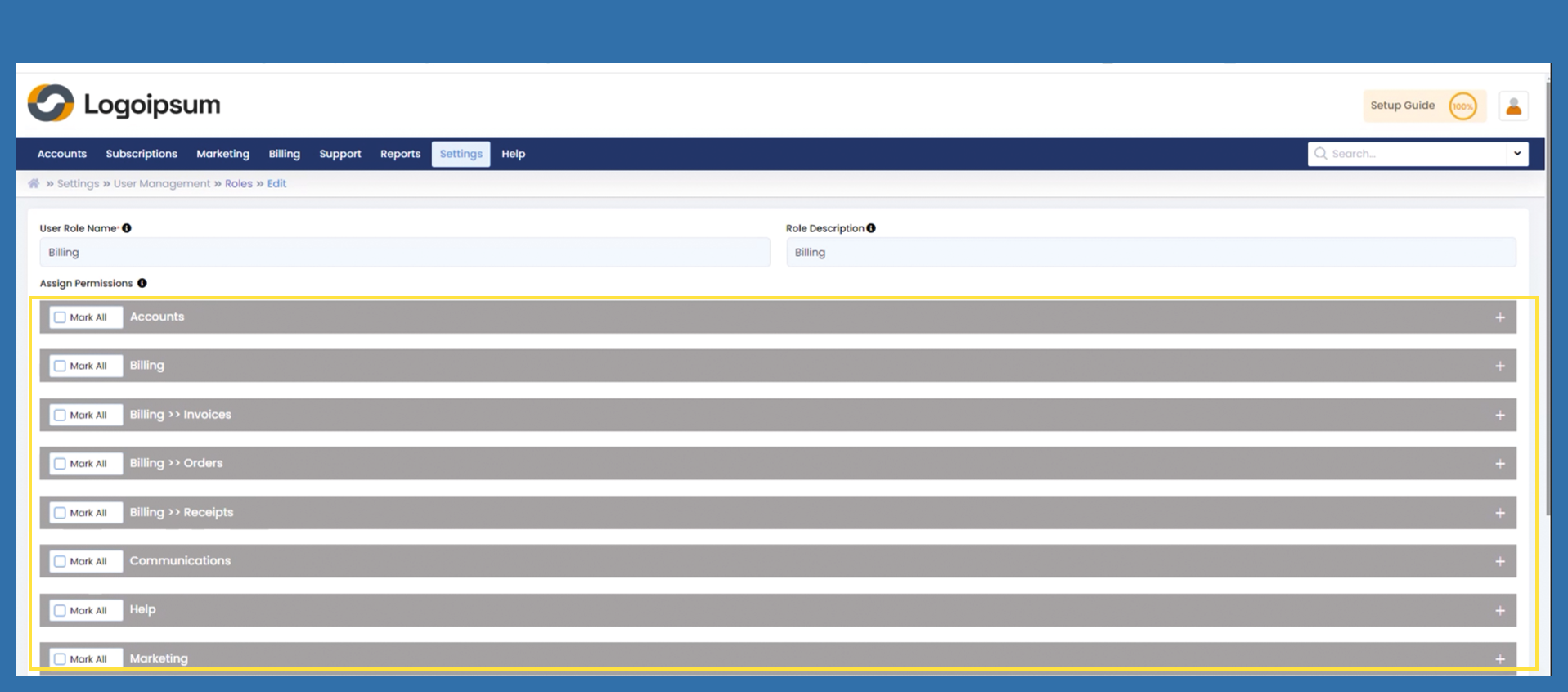The image size is (1568, 692).
Task: Click the Assign Permissions info icon
Action: 142,283
